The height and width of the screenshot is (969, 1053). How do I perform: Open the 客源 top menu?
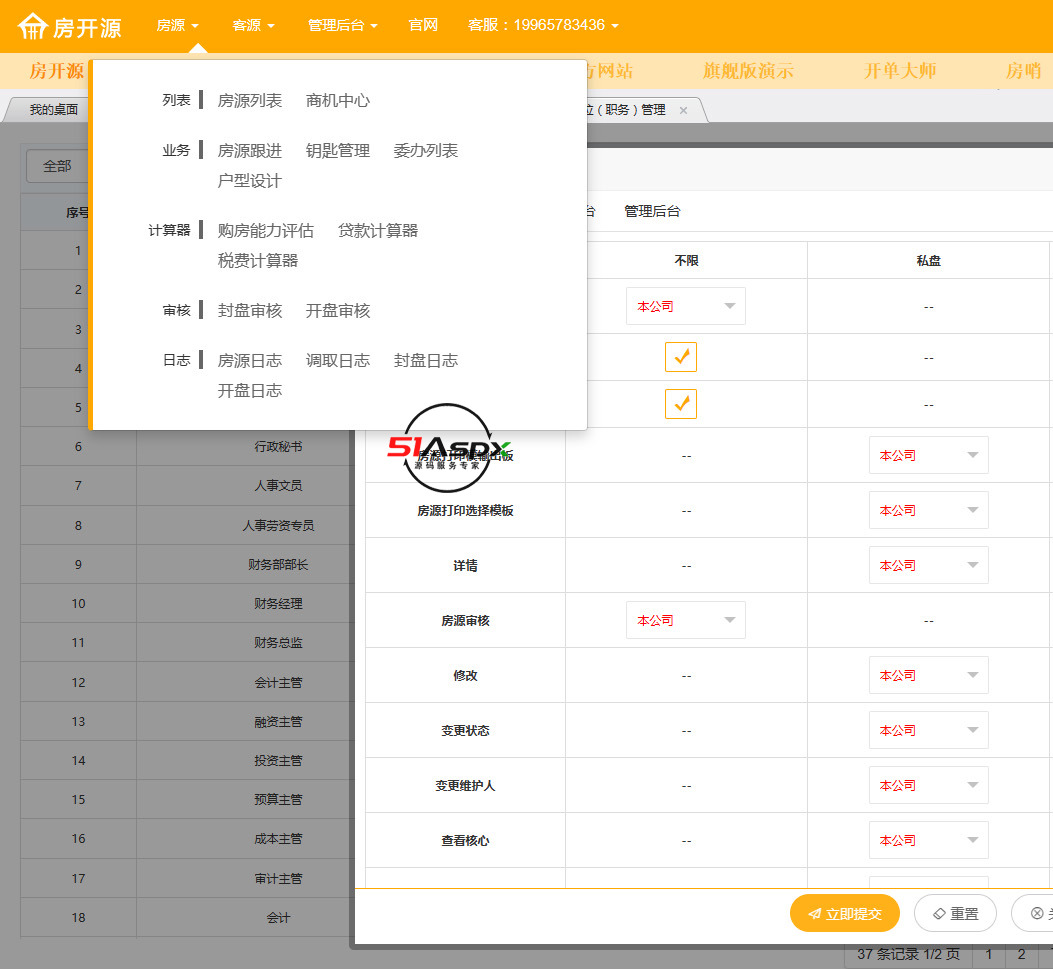(x=253, y=26)
